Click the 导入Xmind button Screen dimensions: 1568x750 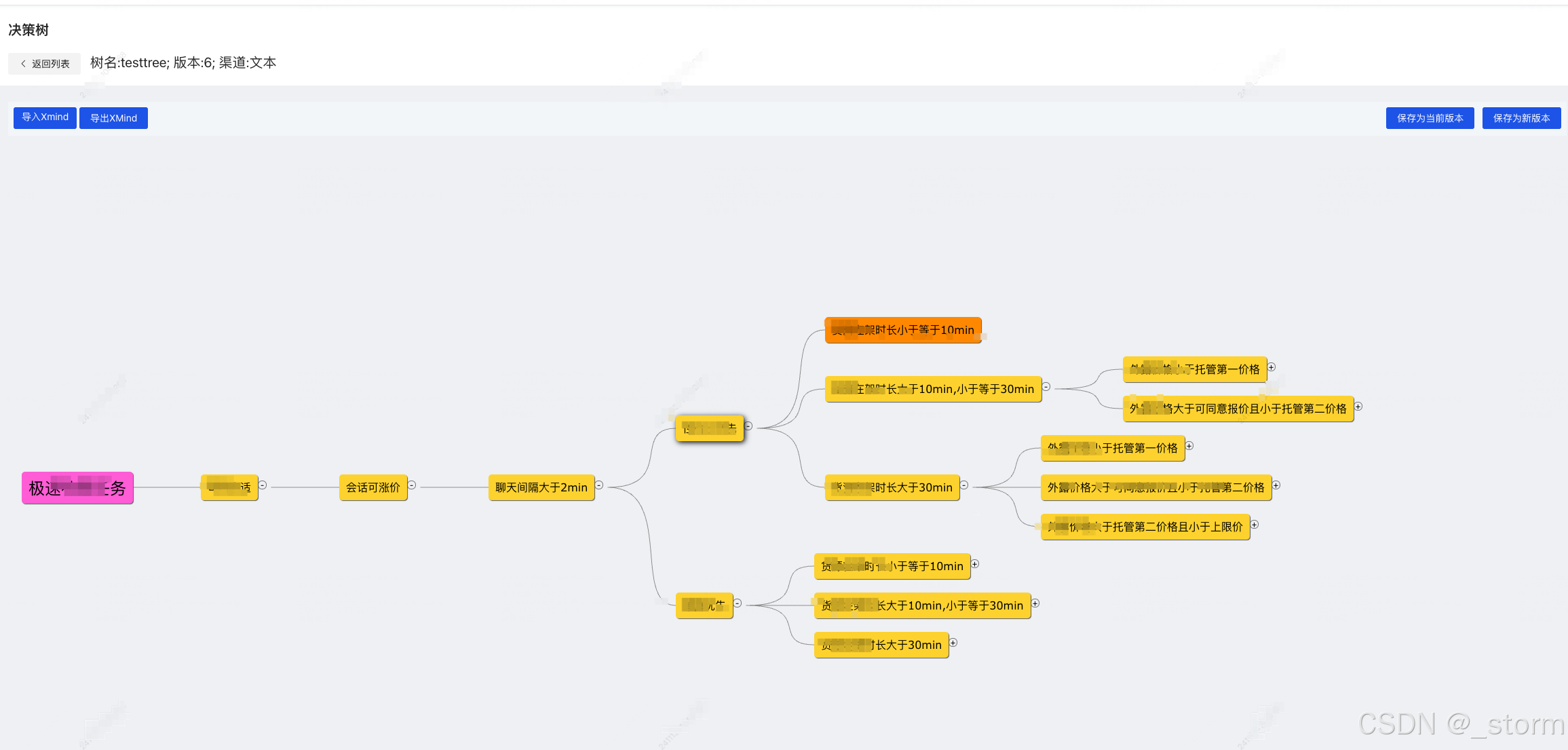pos(44,117)
